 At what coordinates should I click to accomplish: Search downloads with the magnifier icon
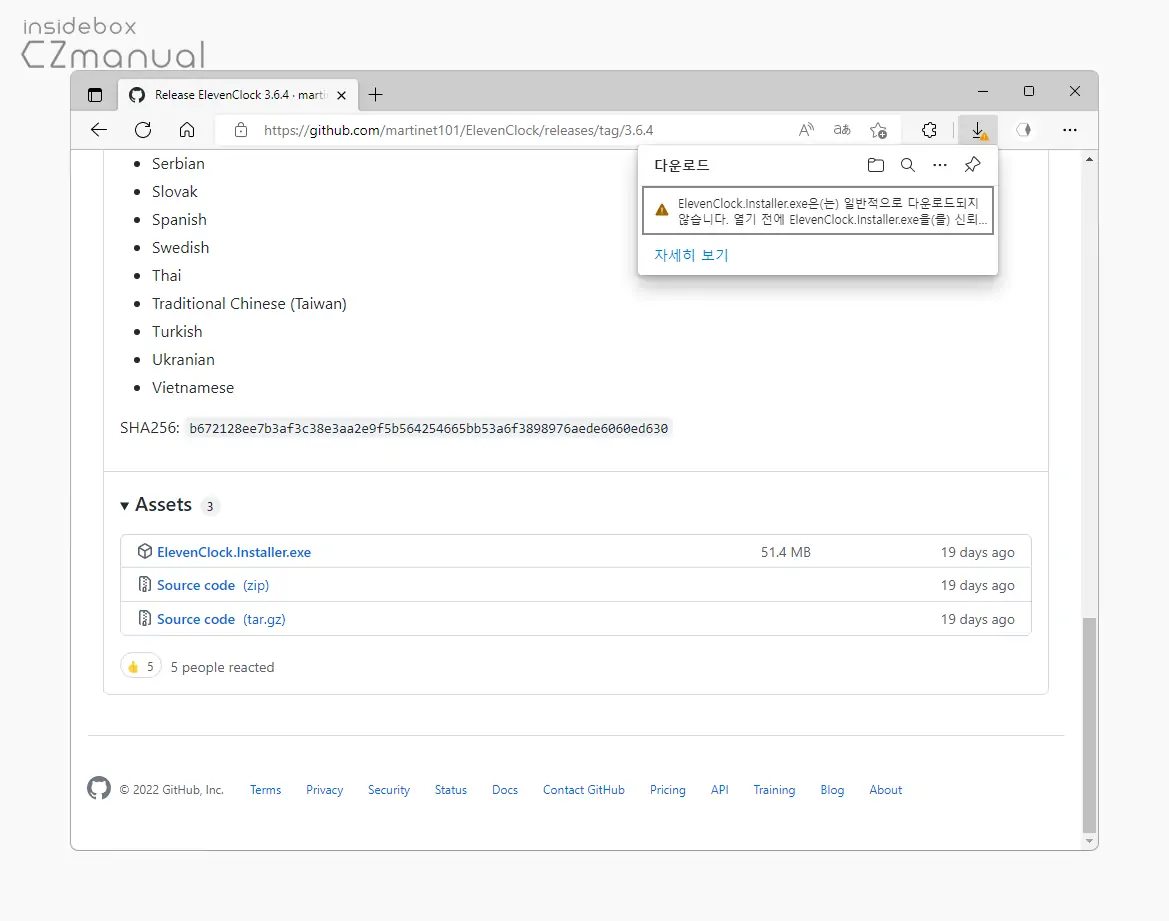click(x=907, y=165)
